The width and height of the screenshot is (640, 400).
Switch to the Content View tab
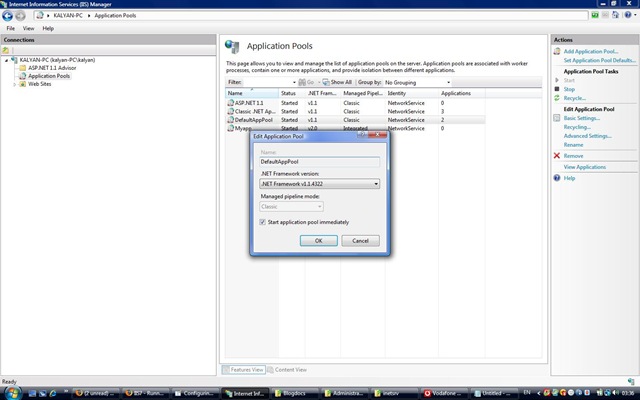coord(287,370)
